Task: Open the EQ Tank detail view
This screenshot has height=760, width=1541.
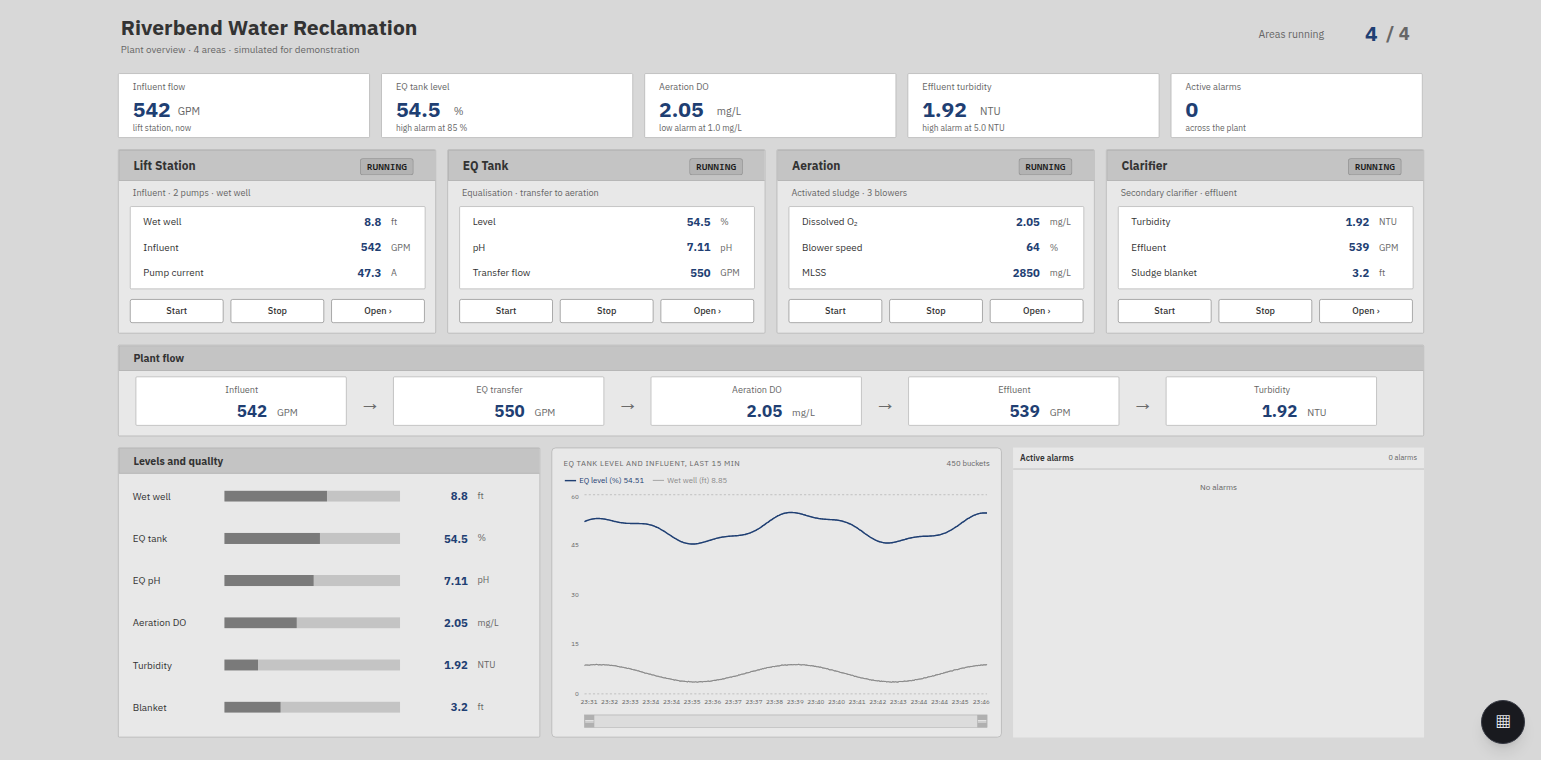Action: (x=707, y=311)
